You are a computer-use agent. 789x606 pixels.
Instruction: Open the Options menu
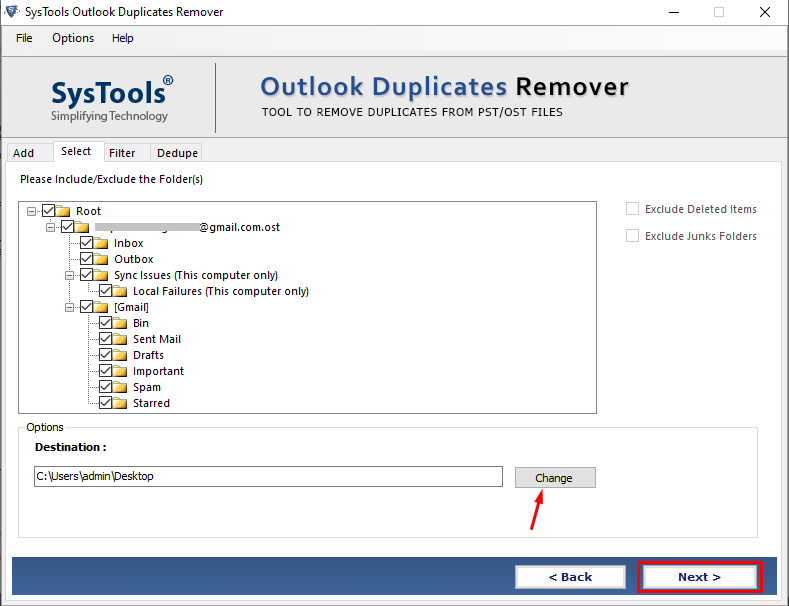tap(73, 38)
